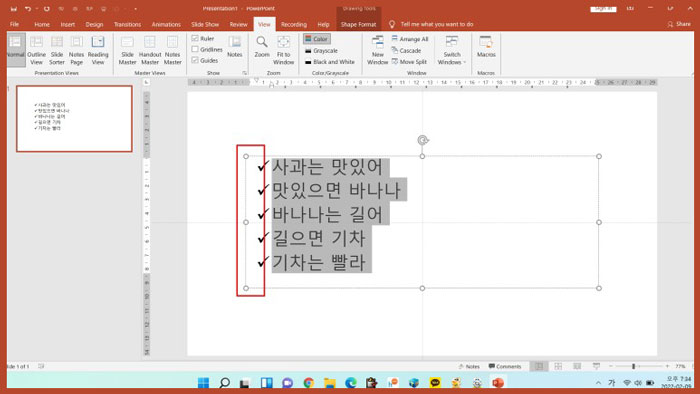The width and height of the screenshot is (700, 394).
Task: Switch to the Design tab
Action: pos(94,24)
